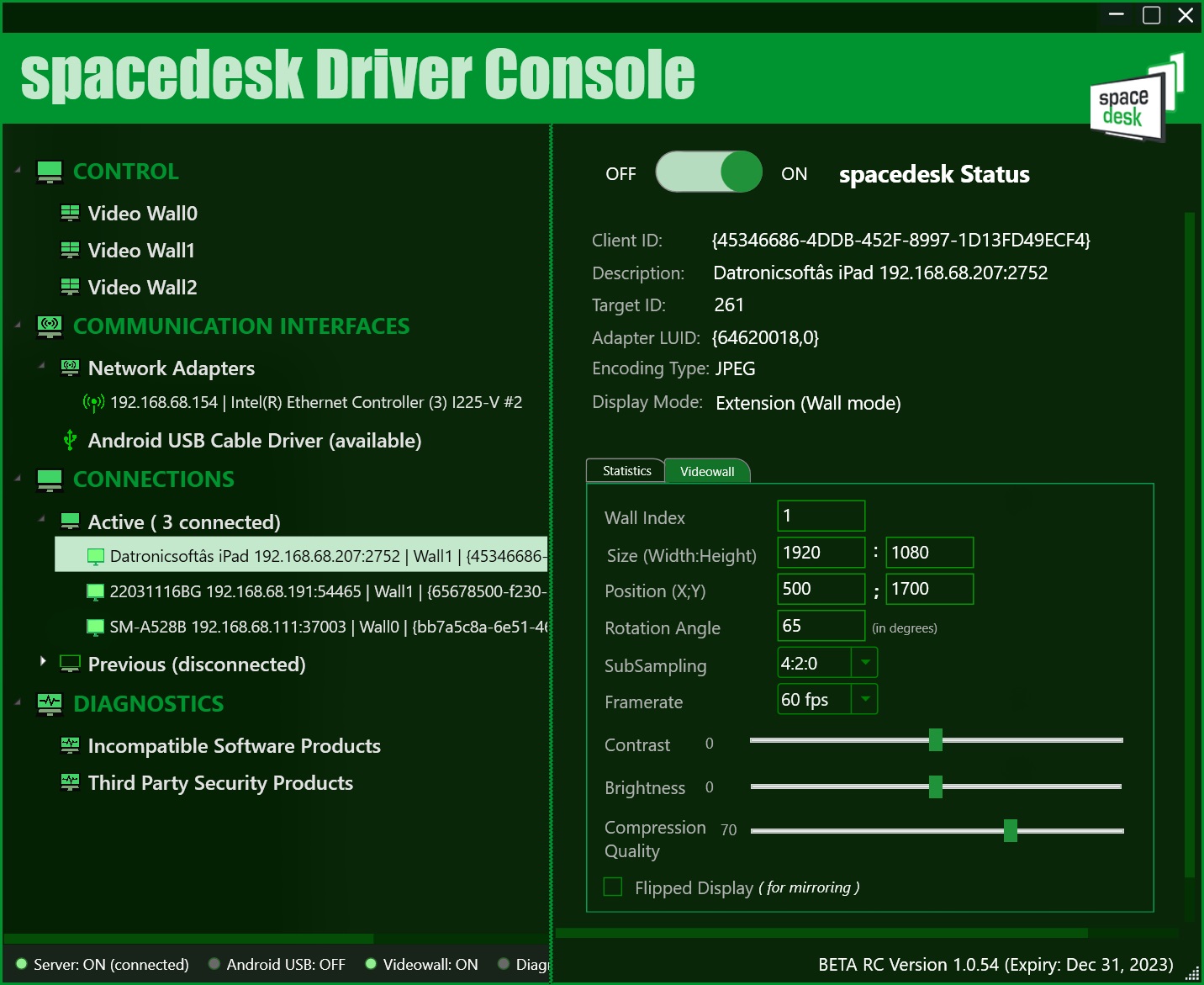Click the Previous (disconnected) monitor icon
The height and width of the screenshot is (985, 1204).
[x=70, y=664]
